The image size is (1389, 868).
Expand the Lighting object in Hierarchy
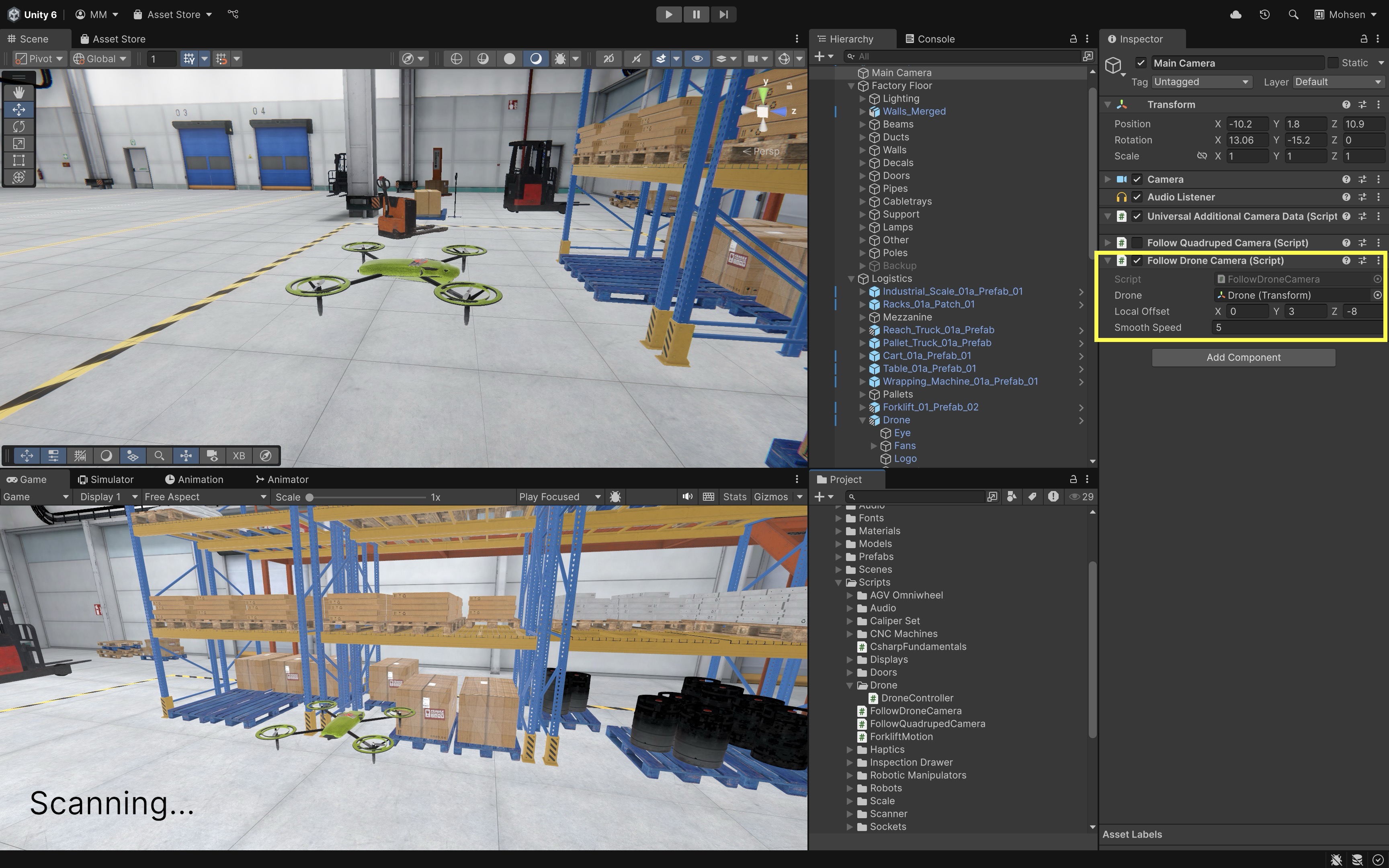pos(862,99)
